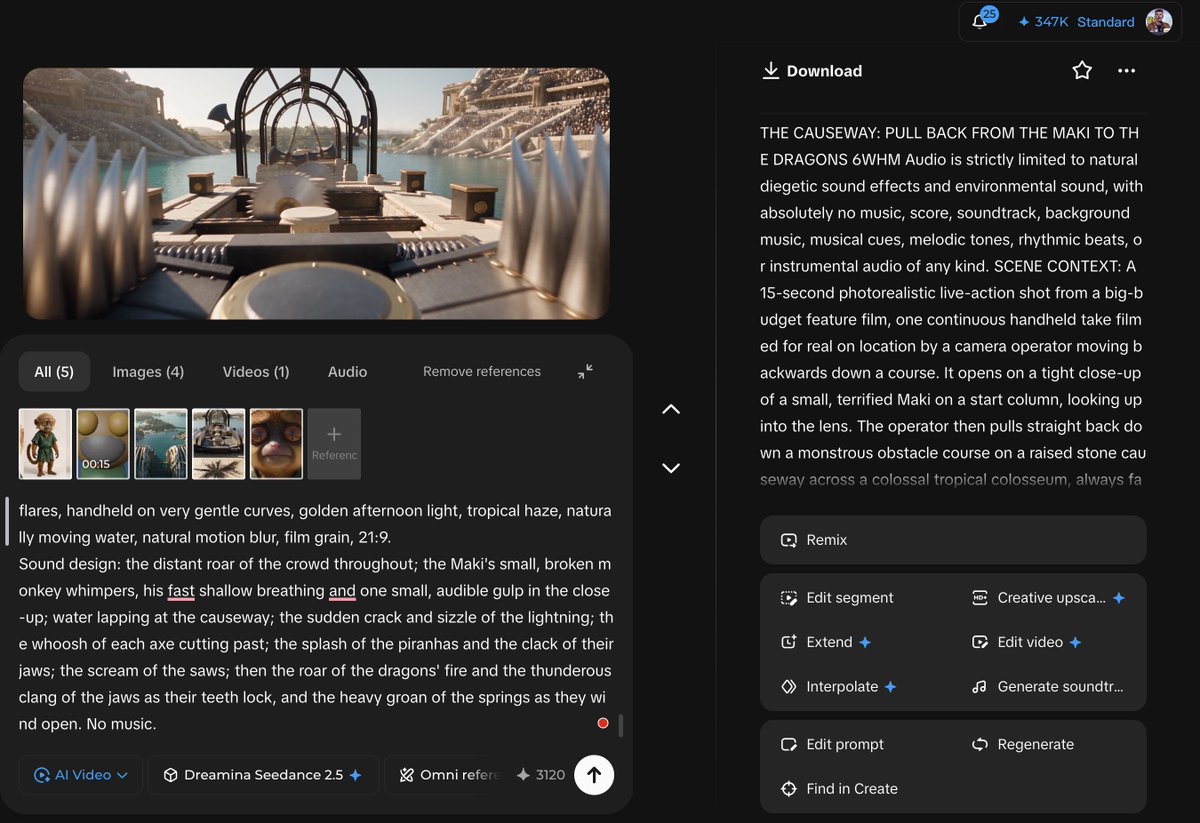Choose Creative upscale option
1200x823 pixels.
[x=1048, y=598]
